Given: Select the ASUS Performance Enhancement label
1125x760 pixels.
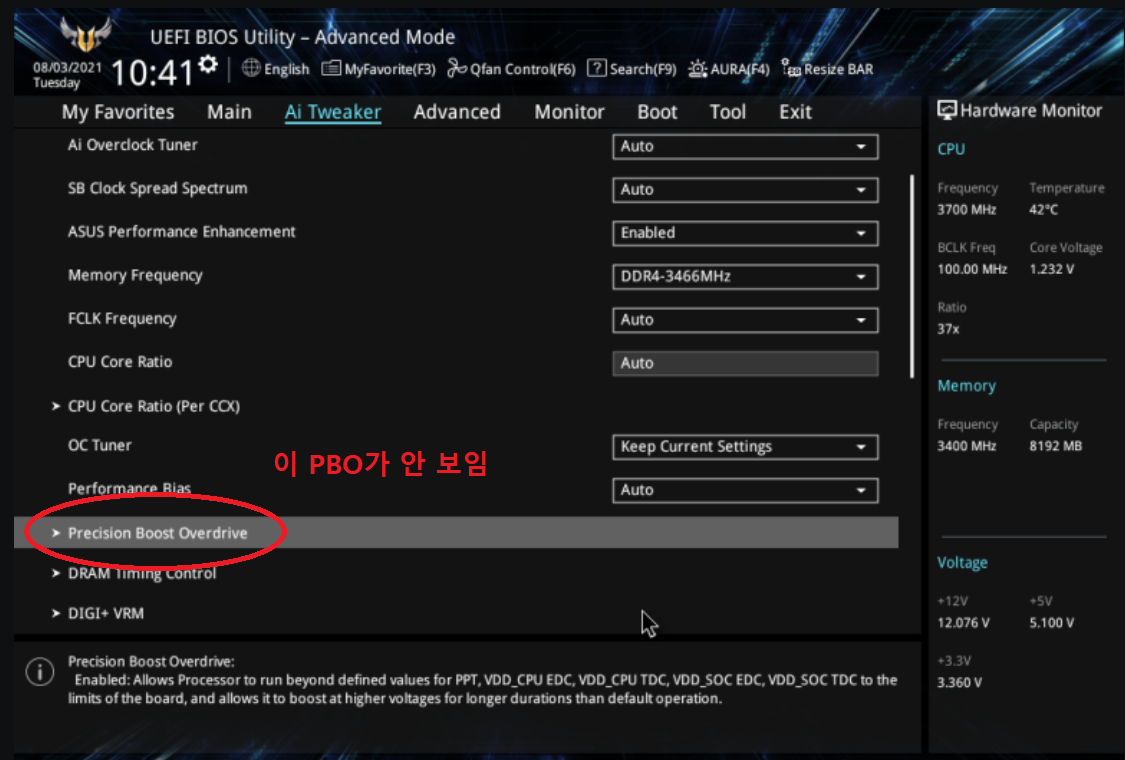Looking at the screenshot, I should click(182, 232).
